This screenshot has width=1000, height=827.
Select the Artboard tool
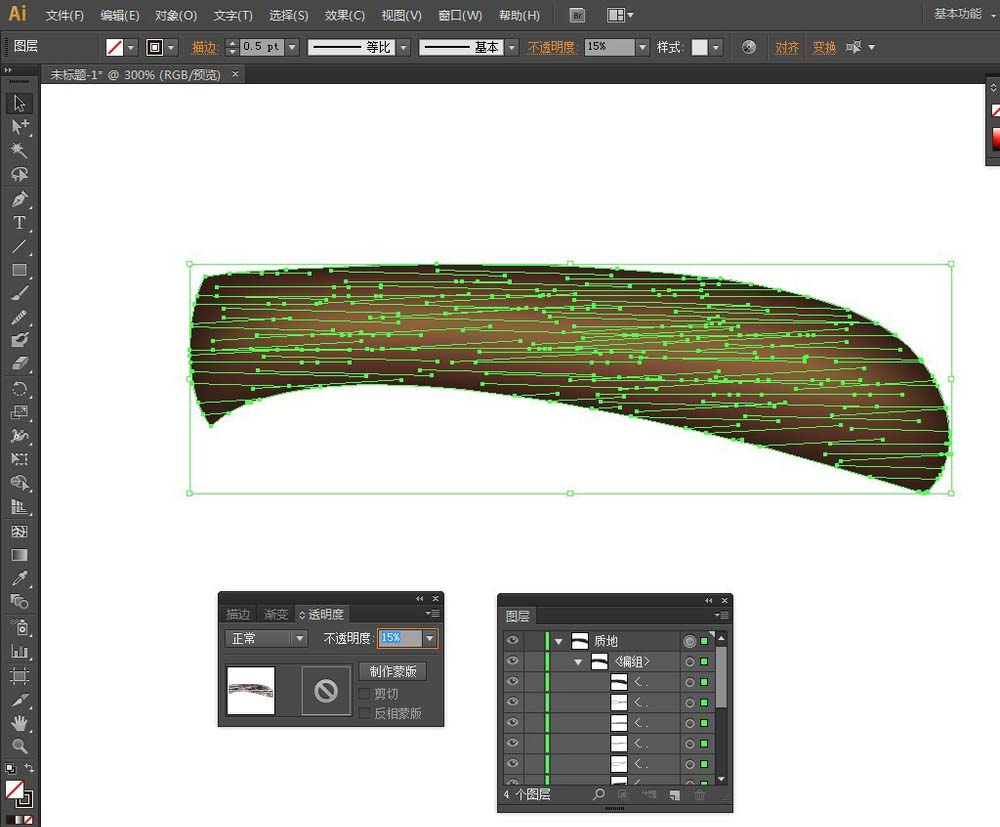tap(19, 675)
